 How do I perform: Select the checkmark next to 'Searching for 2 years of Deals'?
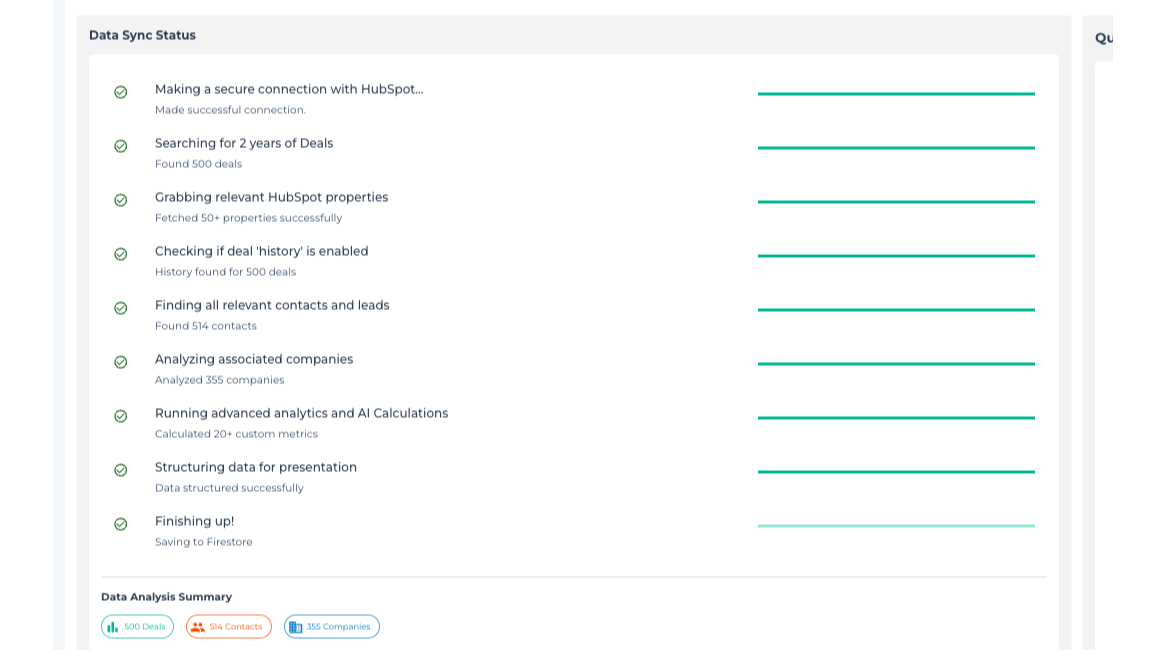121,145
